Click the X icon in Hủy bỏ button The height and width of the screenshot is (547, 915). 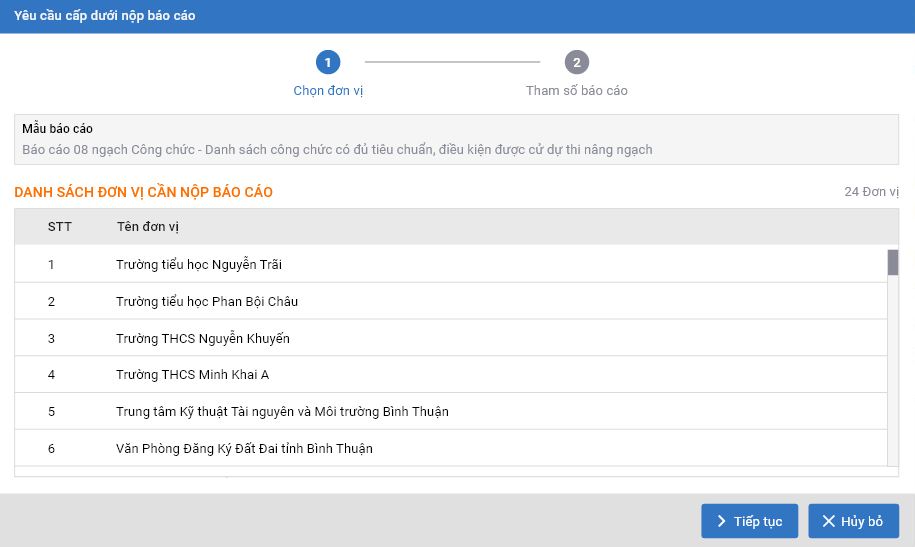[828, 521]
